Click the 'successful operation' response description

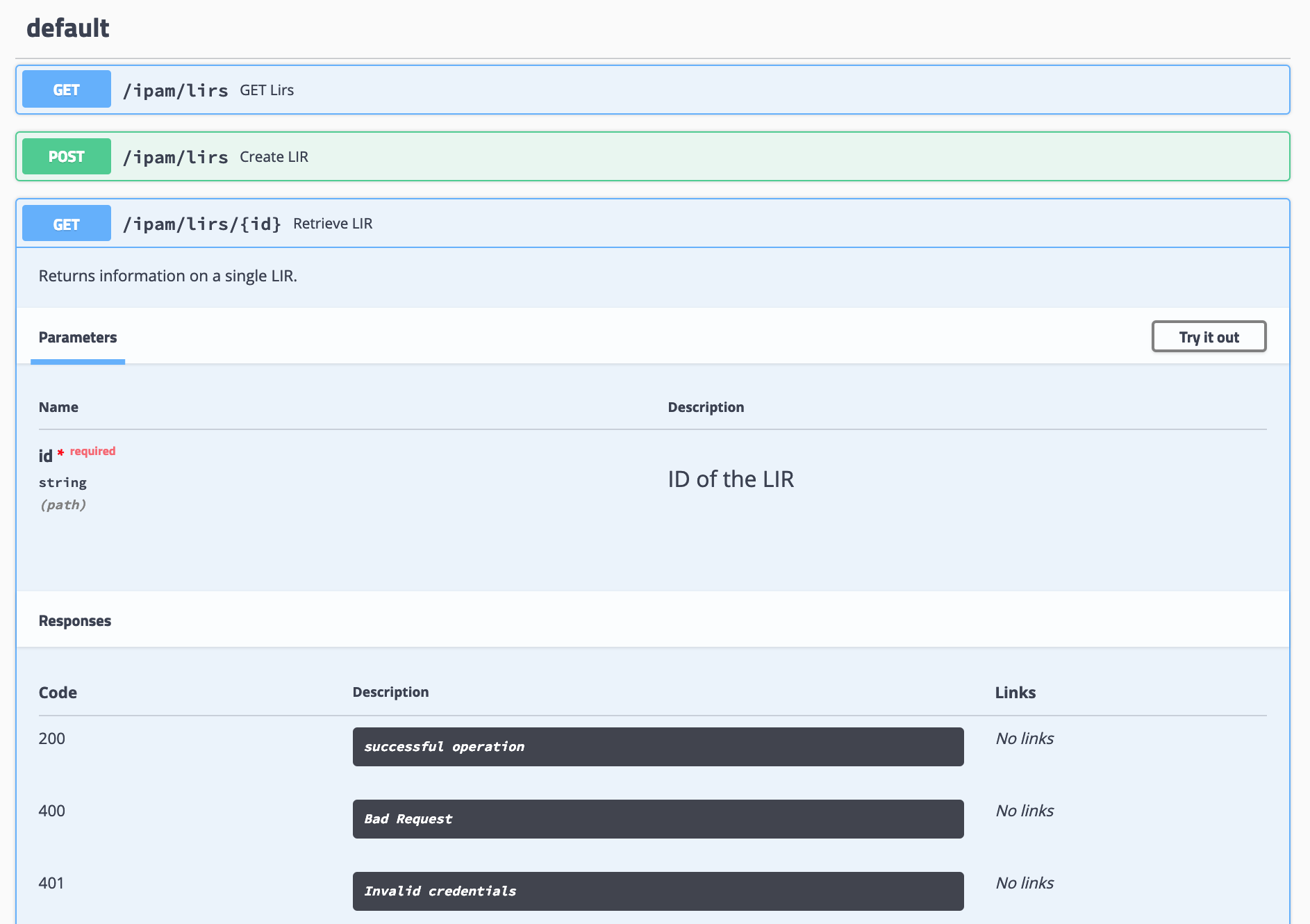(445, 747)
